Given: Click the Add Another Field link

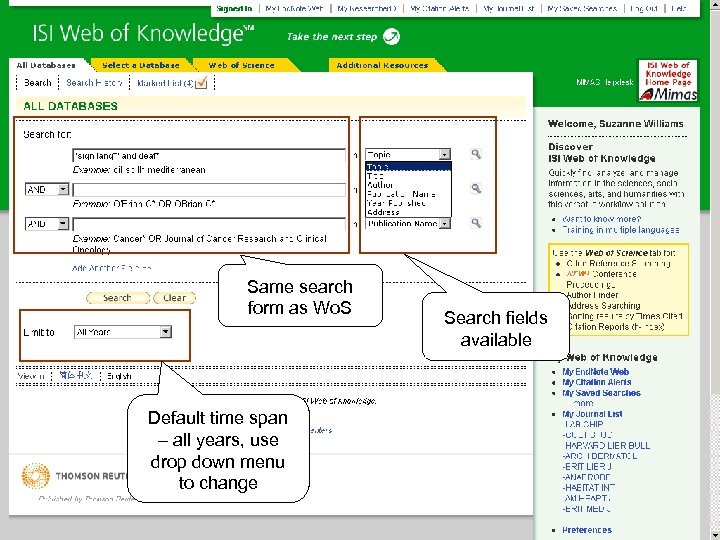Looking at the screenshot, I should [x=112, y=268].
